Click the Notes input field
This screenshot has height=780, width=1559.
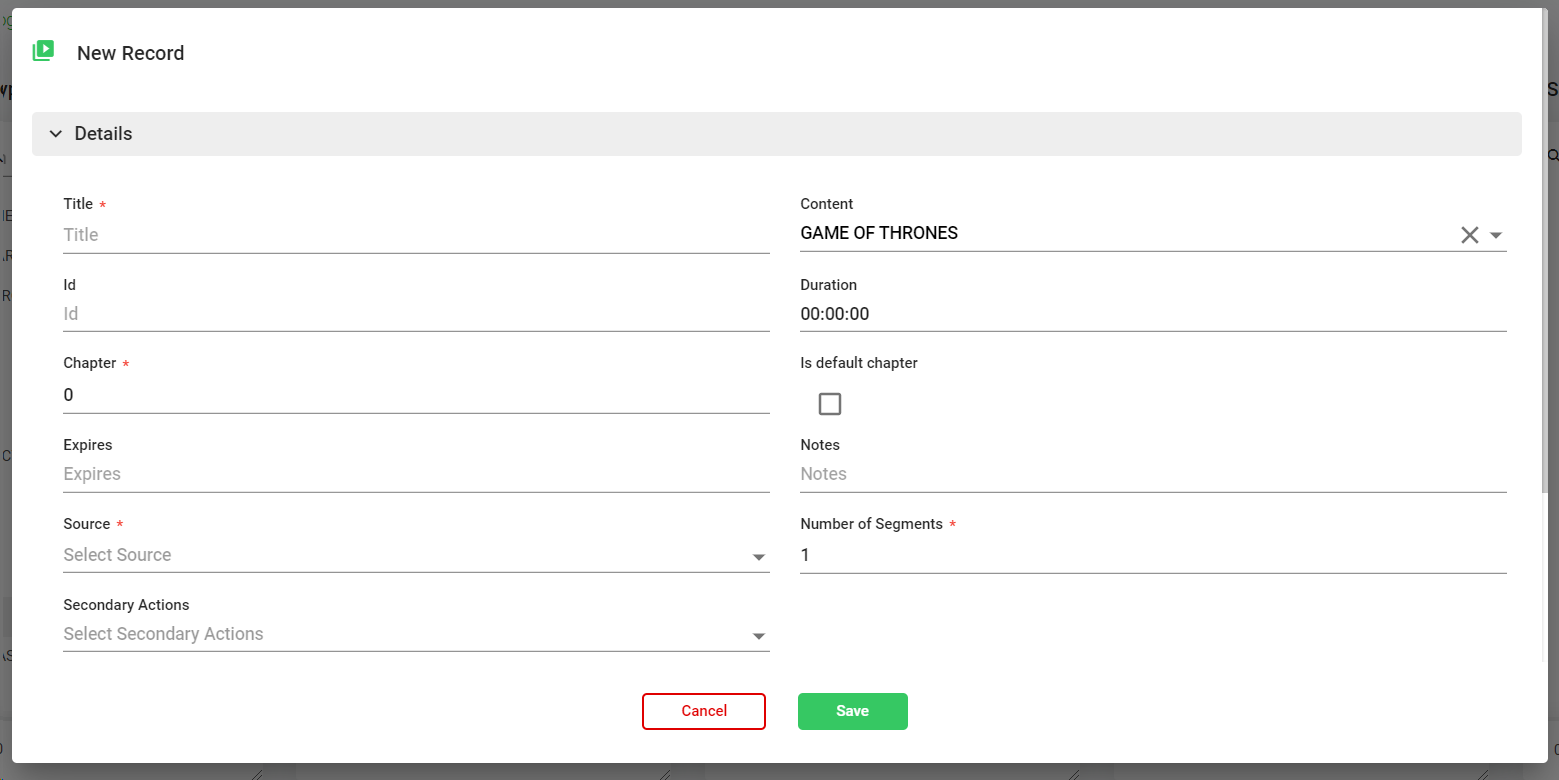tap(1152, 474)
